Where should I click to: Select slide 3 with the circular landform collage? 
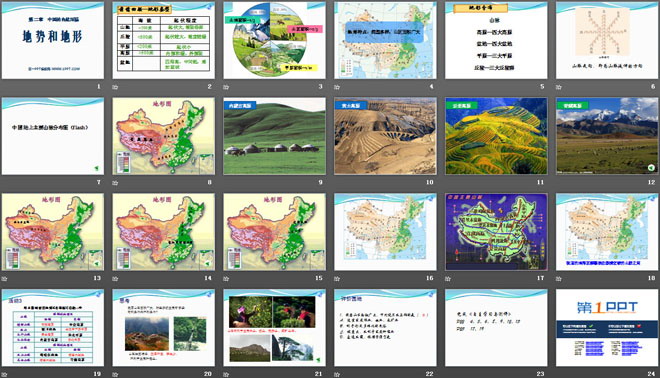[x=274, y=40]
